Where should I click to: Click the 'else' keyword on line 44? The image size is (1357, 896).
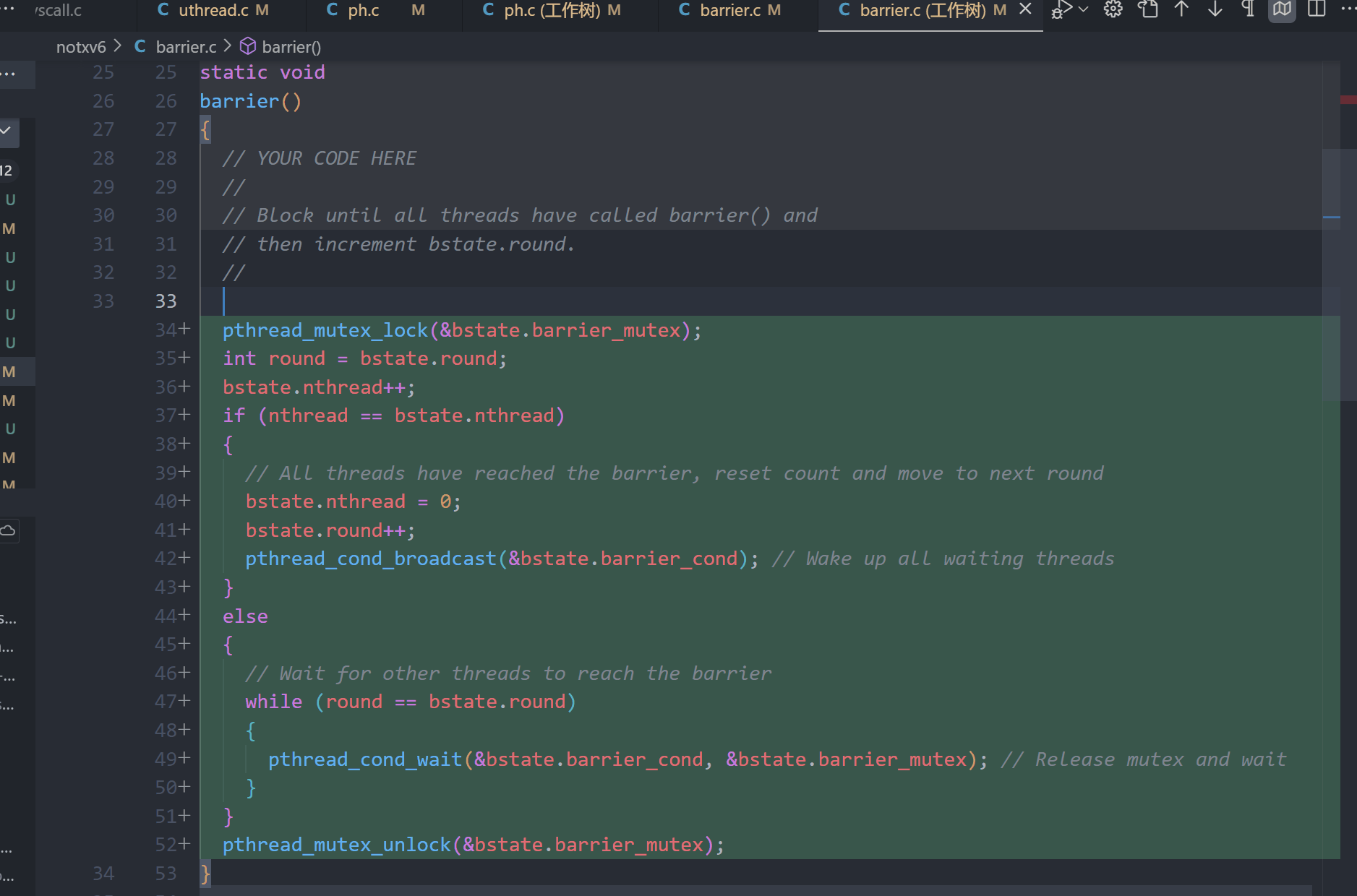pos(245,616)
